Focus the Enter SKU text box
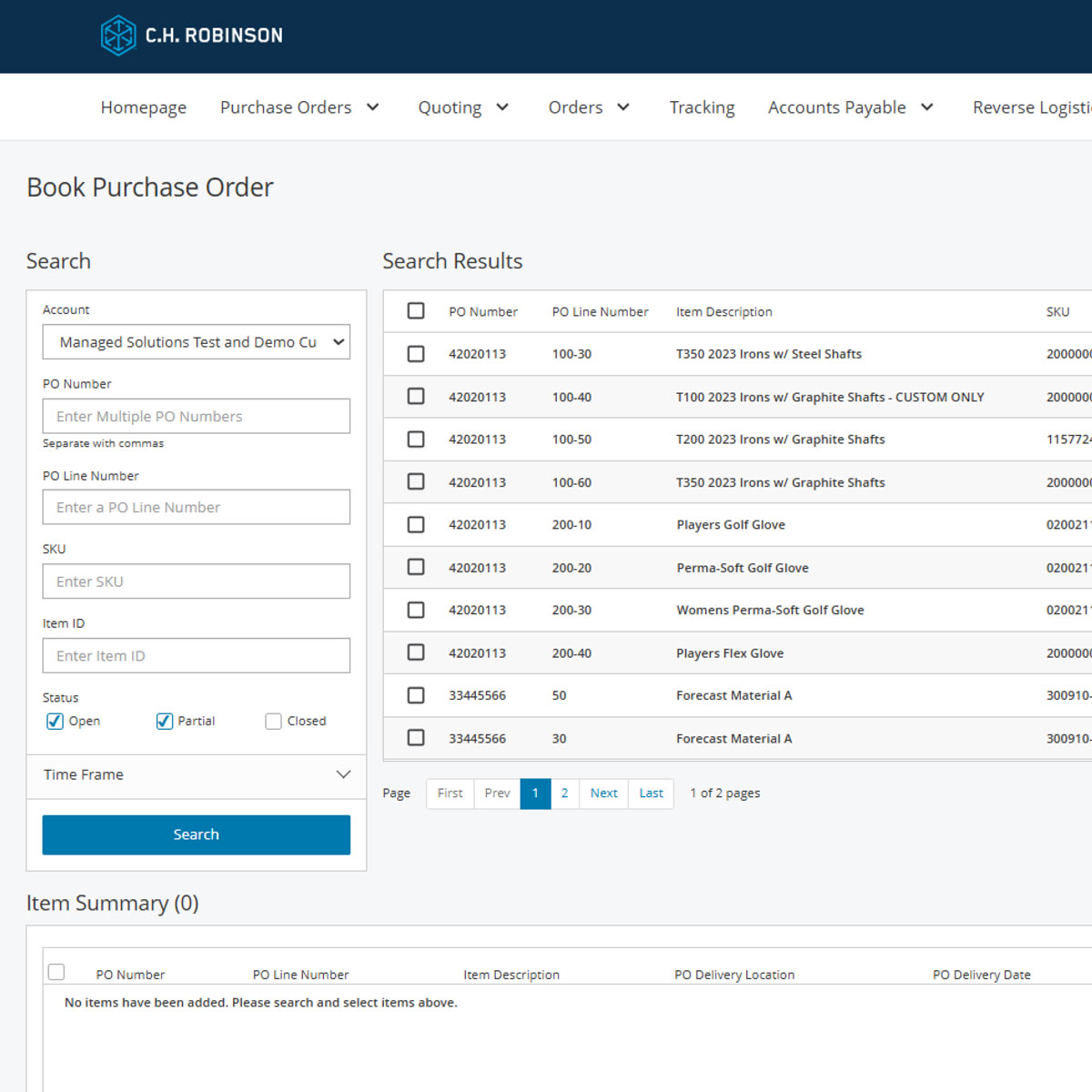 [x=197, y=581]
